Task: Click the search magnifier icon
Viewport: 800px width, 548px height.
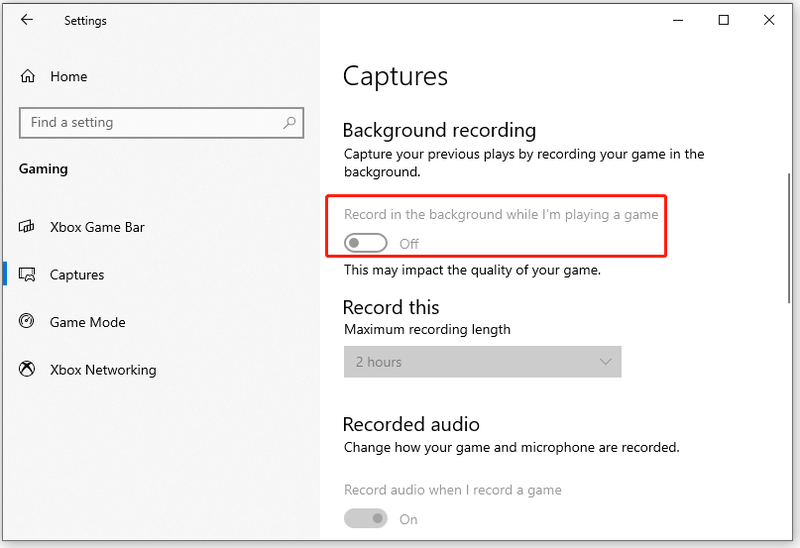Action: (x=289, y=122)
